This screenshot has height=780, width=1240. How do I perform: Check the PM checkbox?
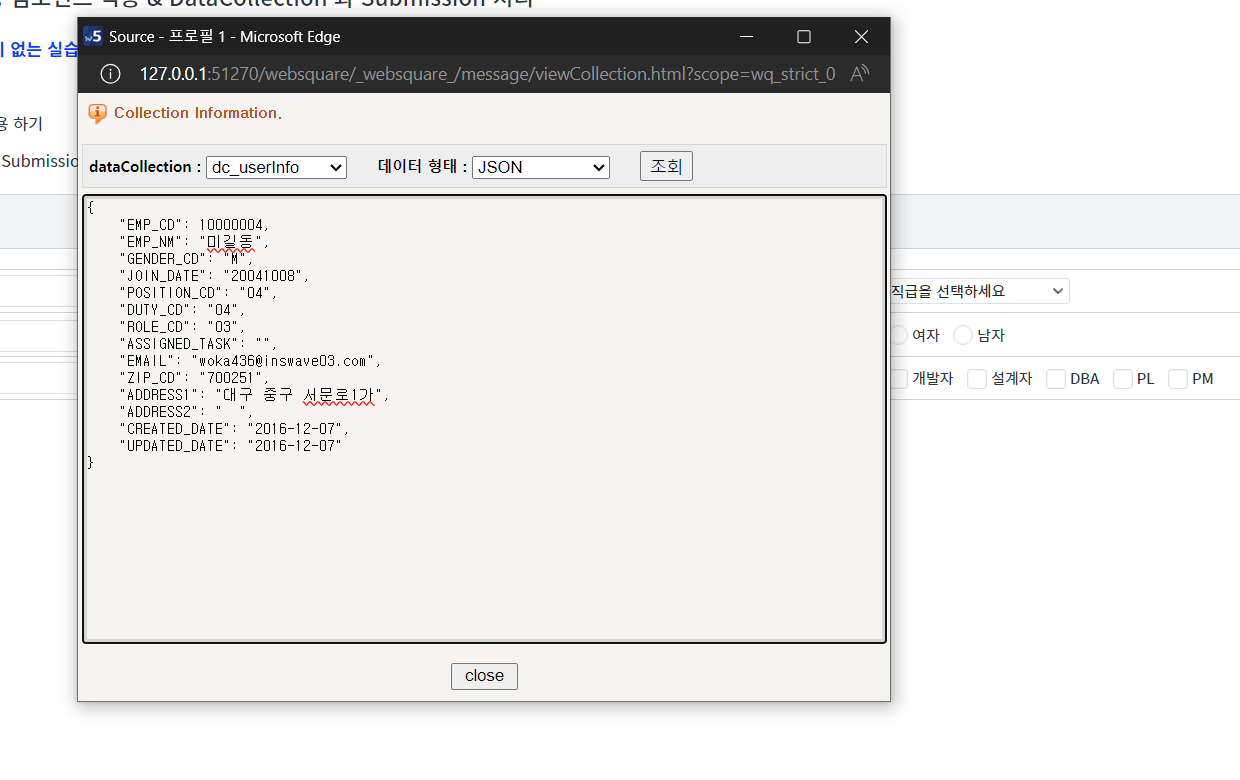pyautogui.click(x=1178, y=379)
